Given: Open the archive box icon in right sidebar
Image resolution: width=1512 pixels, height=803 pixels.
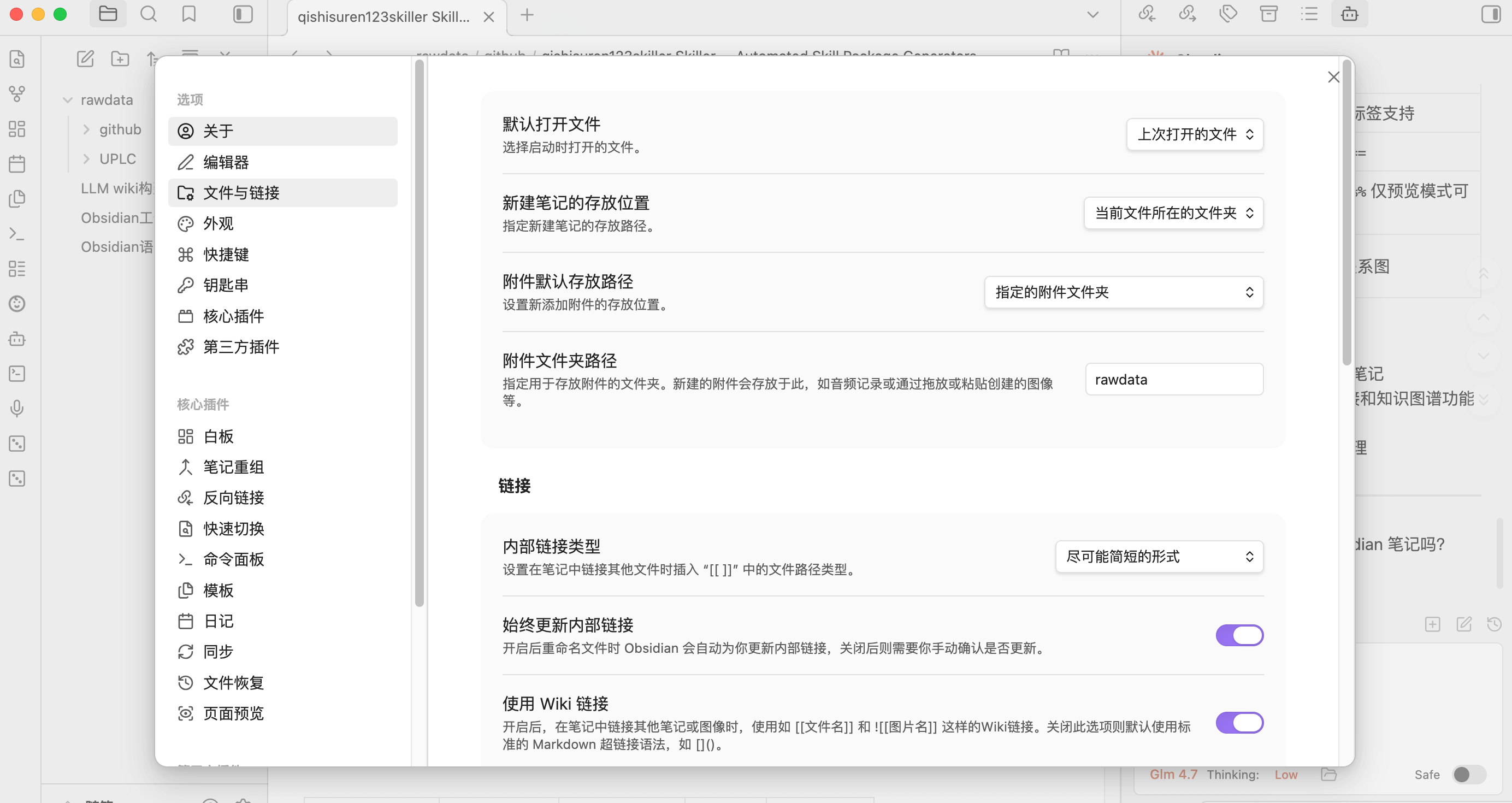Looking at the screenshot, I should pyautogui.click(x=1269, y=14).
